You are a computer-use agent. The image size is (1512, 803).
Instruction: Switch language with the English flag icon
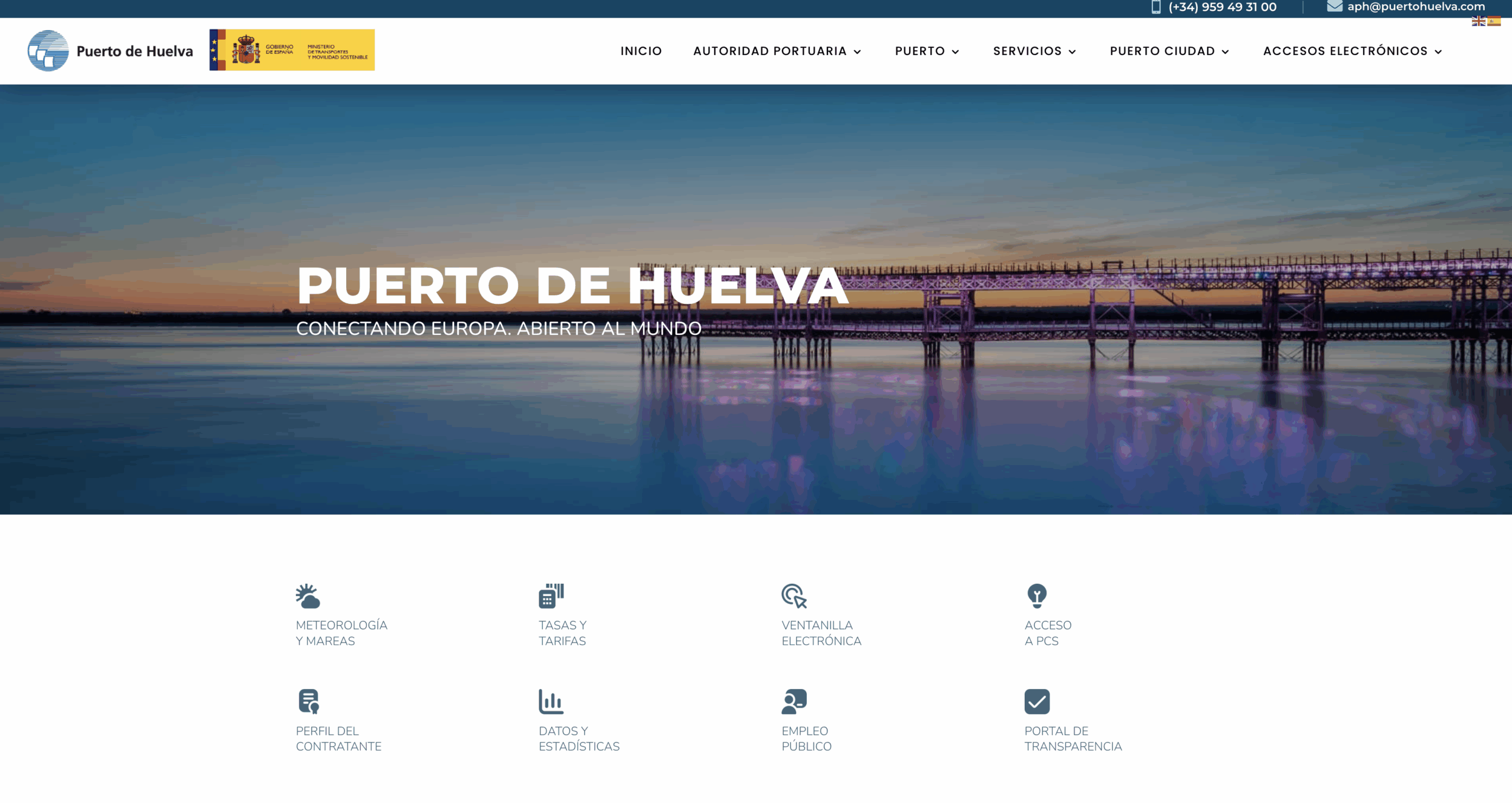point(1478,21)
